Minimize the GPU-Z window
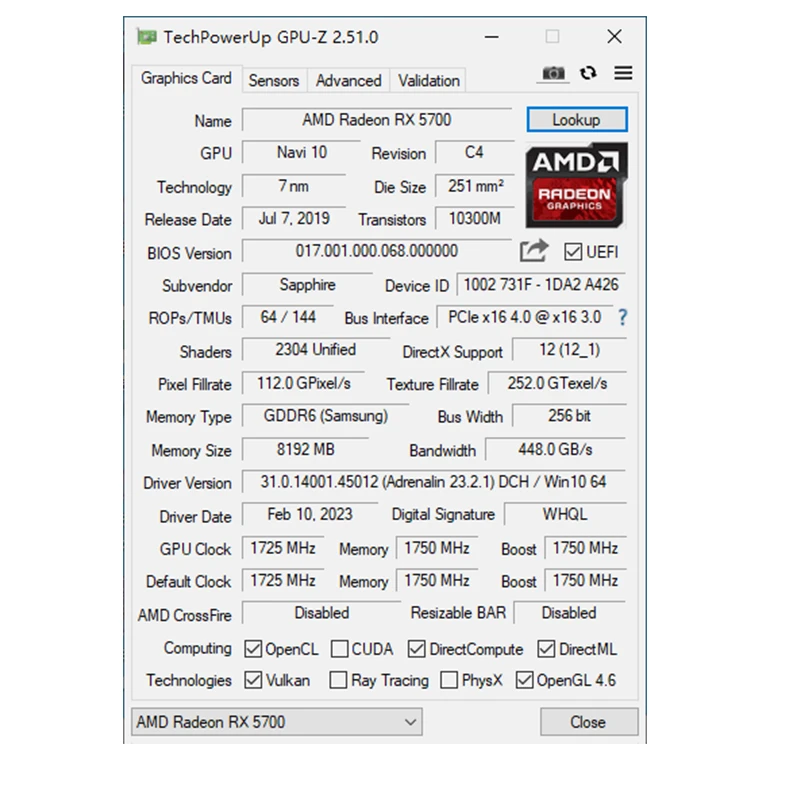 492,37
